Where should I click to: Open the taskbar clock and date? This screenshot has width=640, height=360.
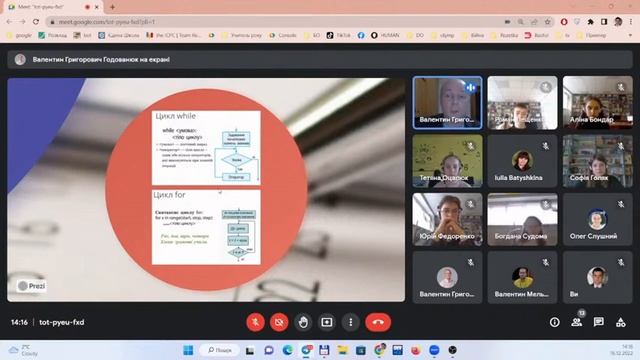click(x=622, y=350)
